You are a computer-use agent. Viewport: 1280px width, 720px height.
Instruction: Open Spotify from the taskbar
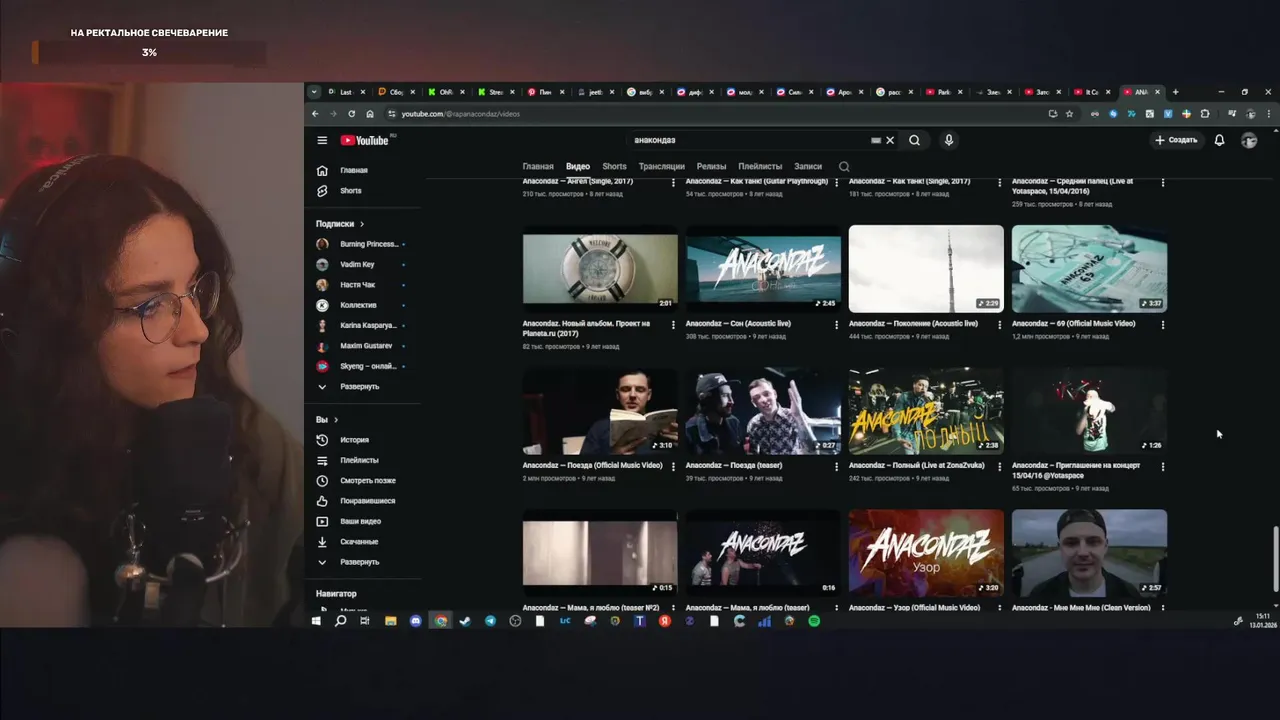pyautogui.click(x=814, y=621)
